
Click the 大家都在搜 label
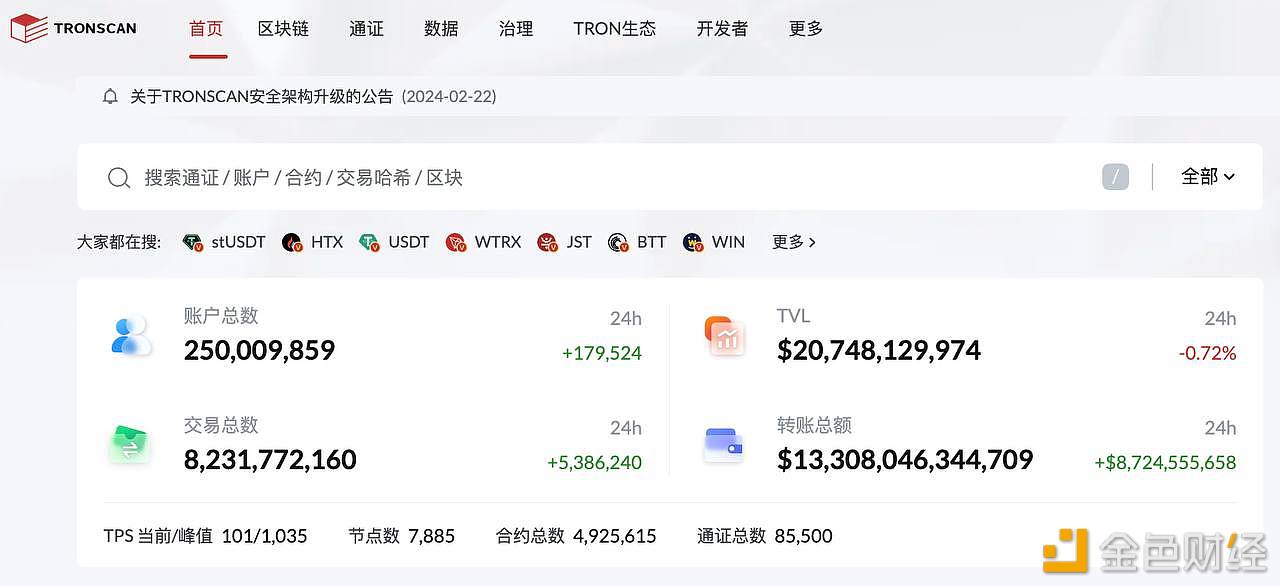coord(119,242)
